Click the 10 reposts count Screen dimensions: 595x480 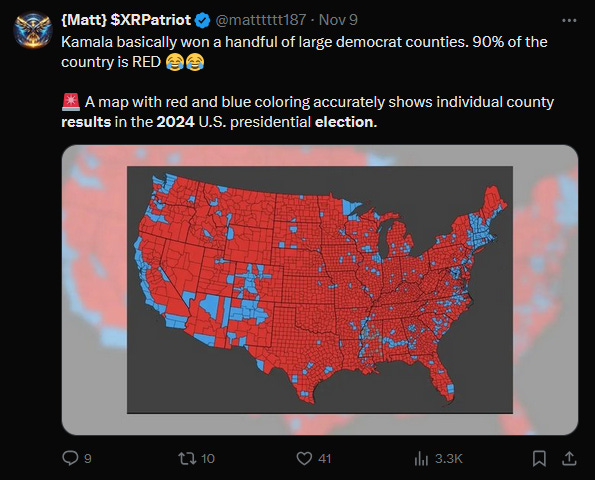click(208, 459)
